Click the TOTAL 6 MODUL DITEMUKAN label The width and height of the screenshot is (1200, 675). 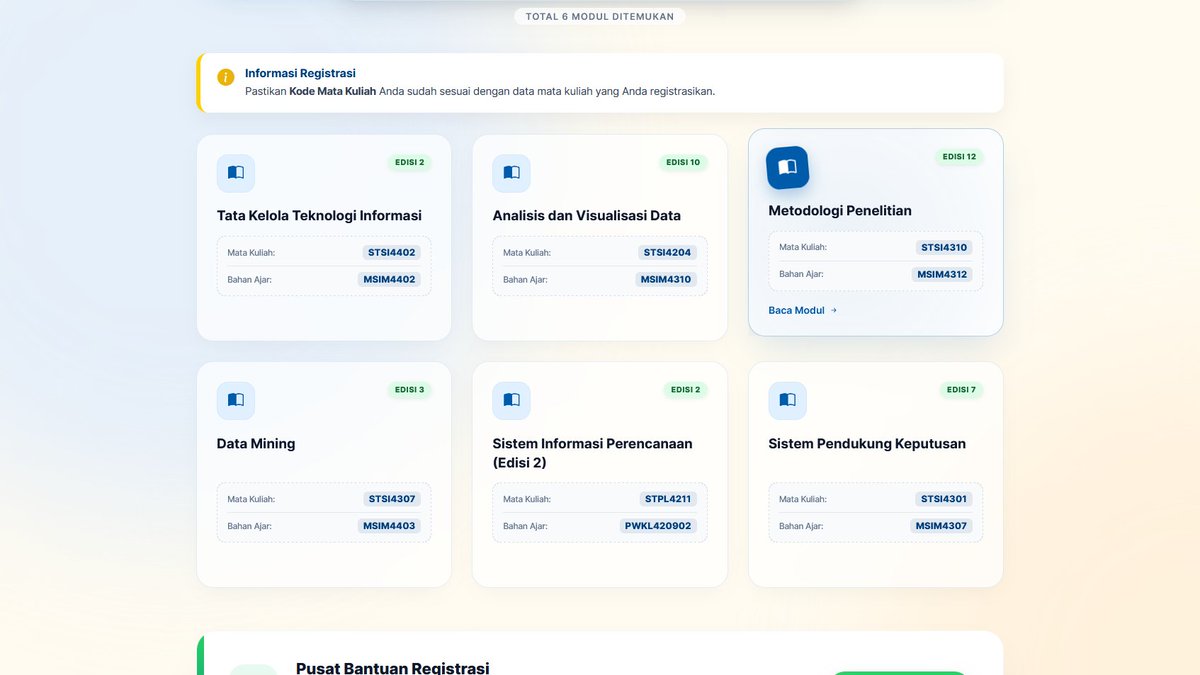pyautogui.click(x=600, y=16)
